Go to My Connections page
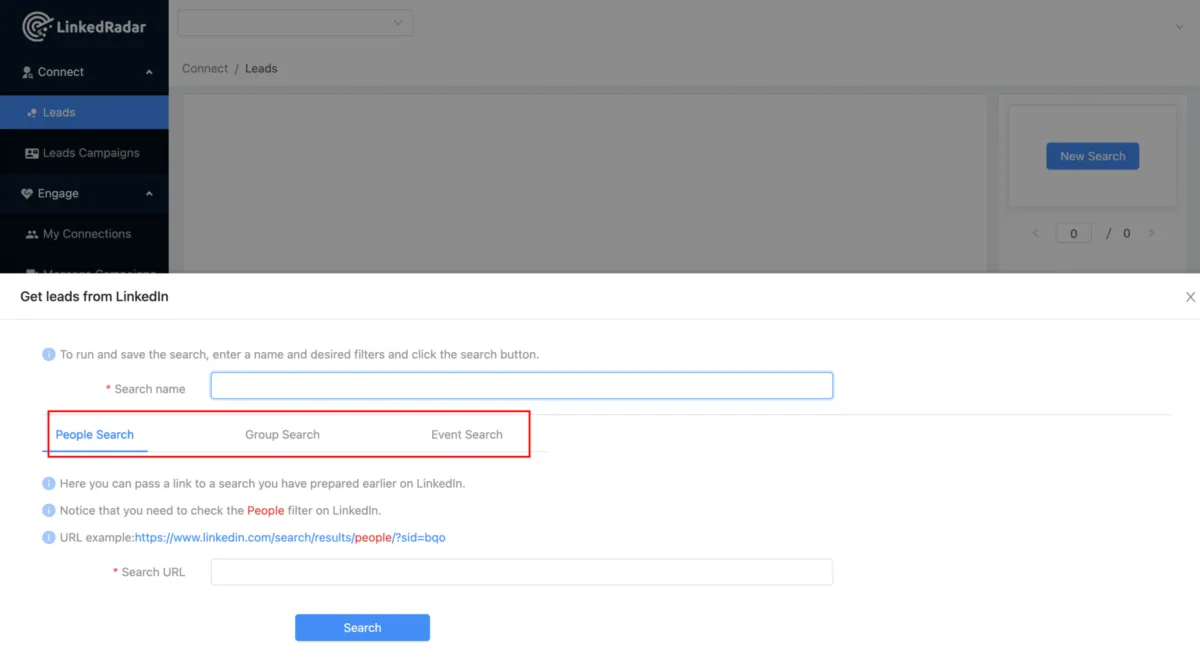The width and height of the screenshot is (1200, 658). point(86,234)
